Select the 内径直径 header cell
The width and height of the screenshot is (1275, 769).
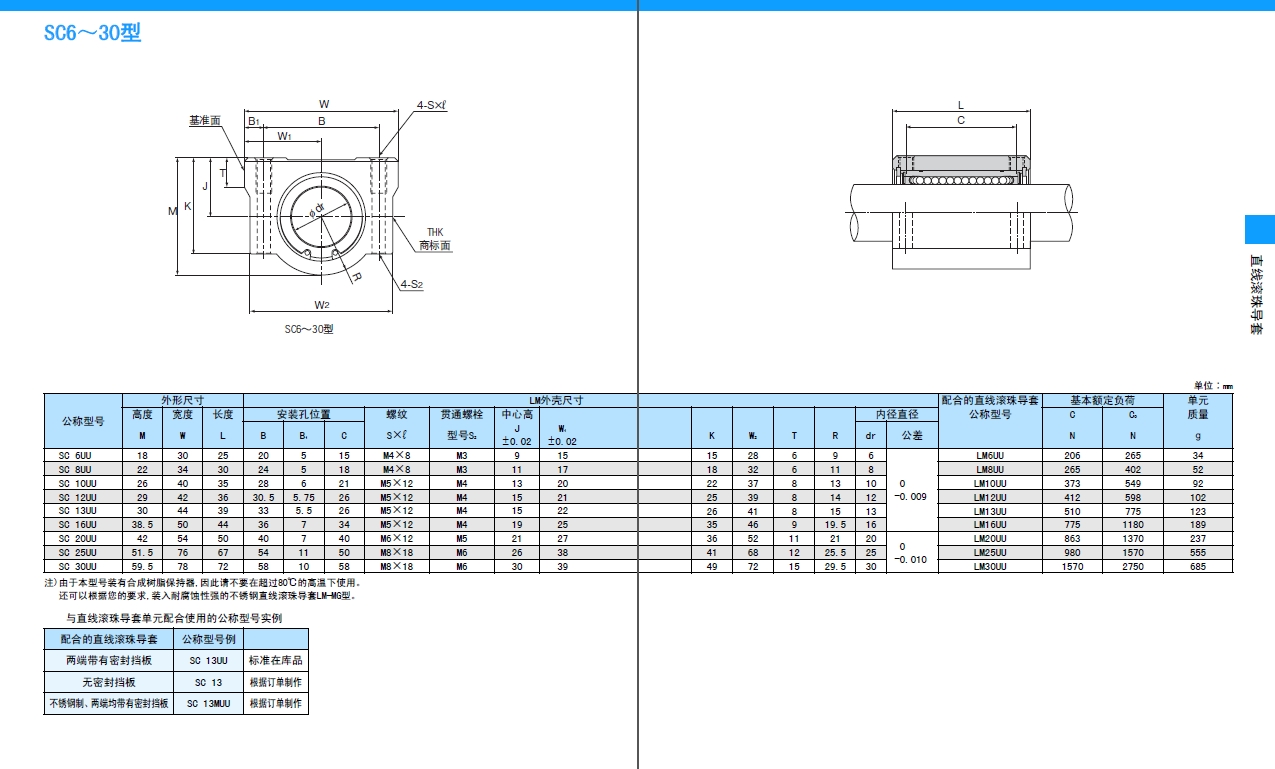point(896,414)
